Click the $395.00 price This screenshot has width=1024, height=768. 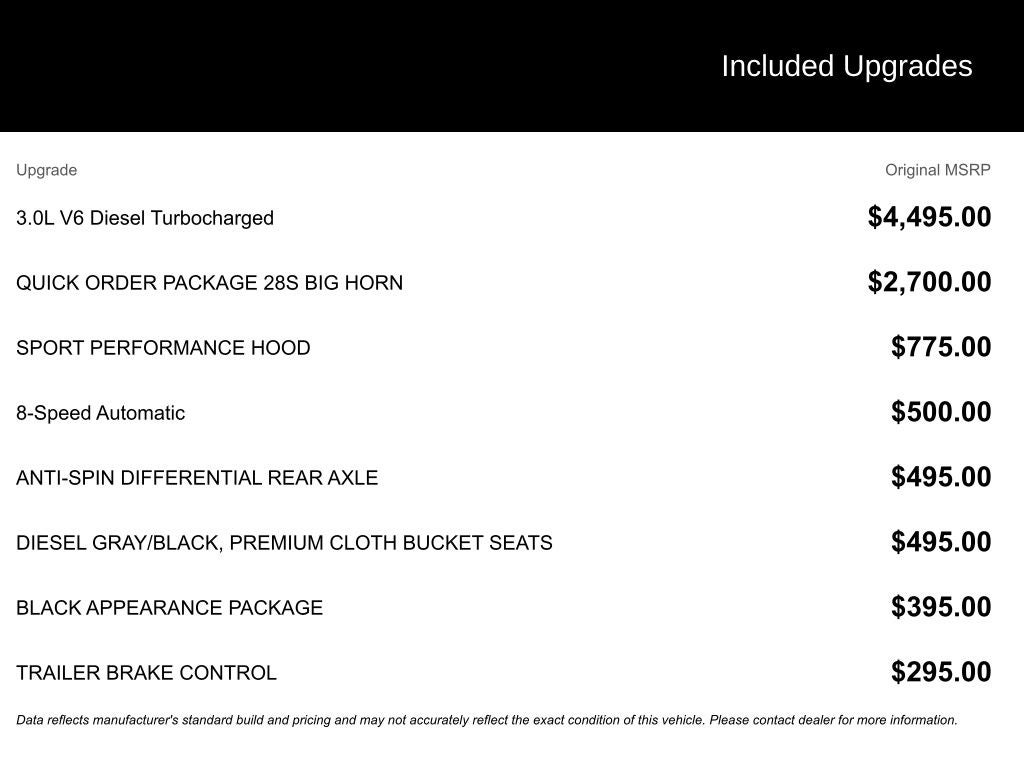pyautogui.click(x=941, y=607)
